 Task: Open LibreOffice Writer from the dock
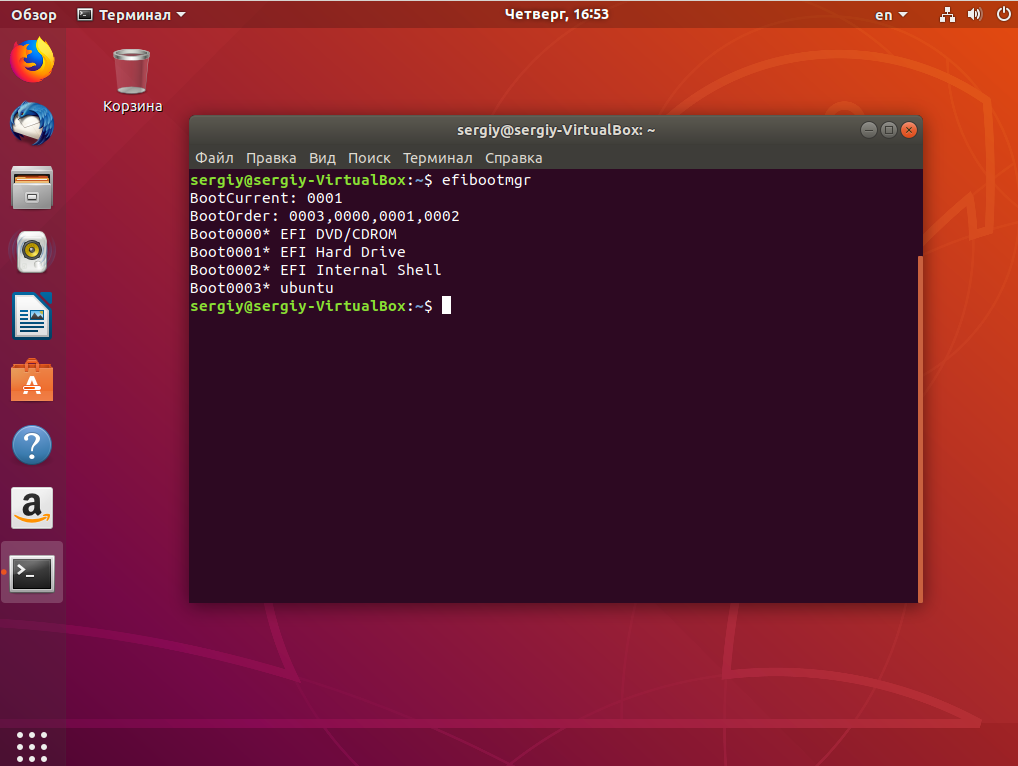pos(32,315)
